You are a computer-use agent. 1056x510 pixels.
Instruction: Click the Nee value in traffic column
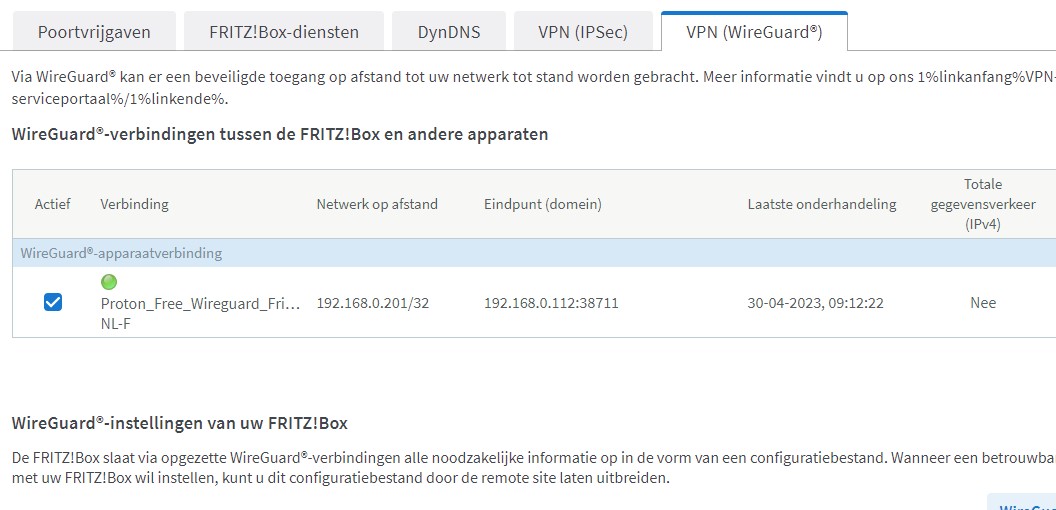(x=983, y=303)
